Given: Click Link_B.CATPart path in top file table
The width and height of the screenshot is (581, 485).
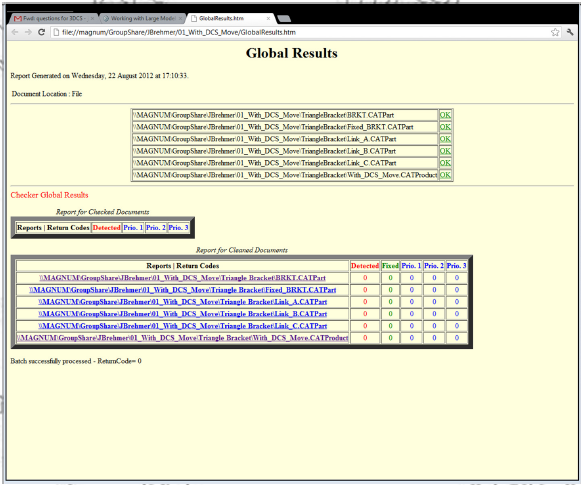Looking at the screenshot, I should (x=265, y=151).
